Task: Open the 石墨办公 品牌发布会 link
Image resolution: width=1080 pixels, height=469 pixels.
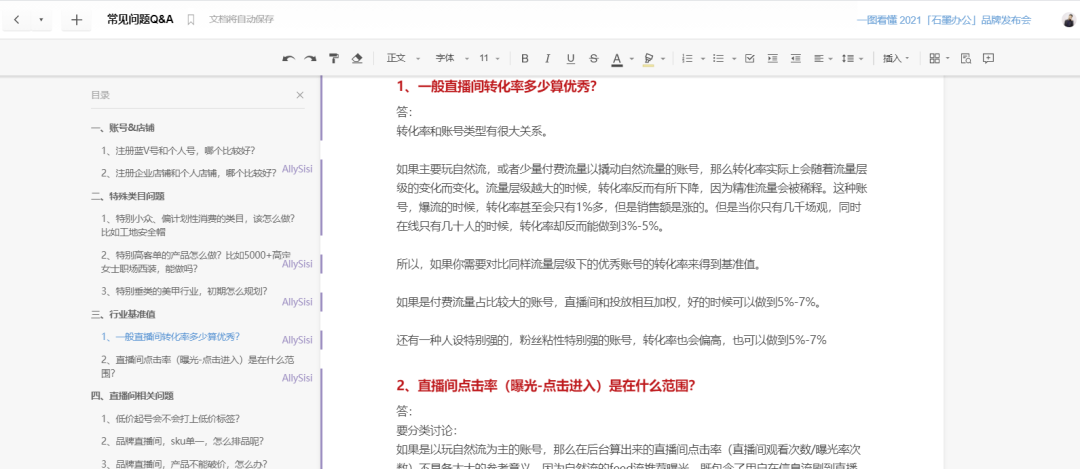Action: tap(944, 20)
